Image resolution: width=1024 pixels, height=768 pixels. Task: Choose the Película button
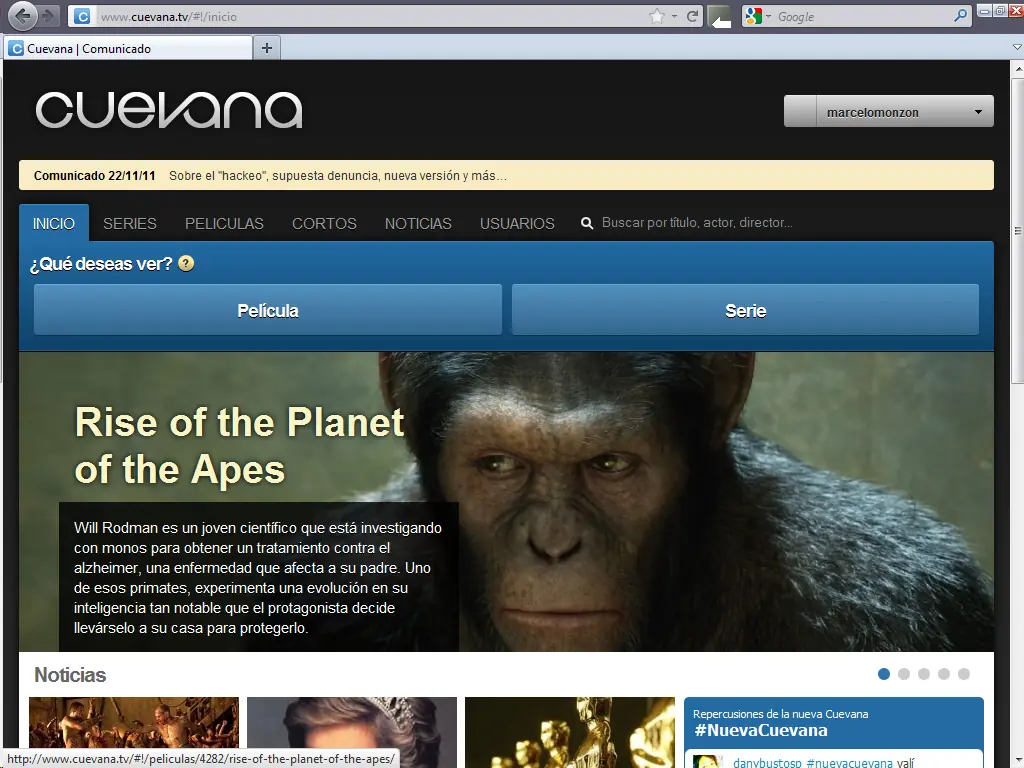268,310
